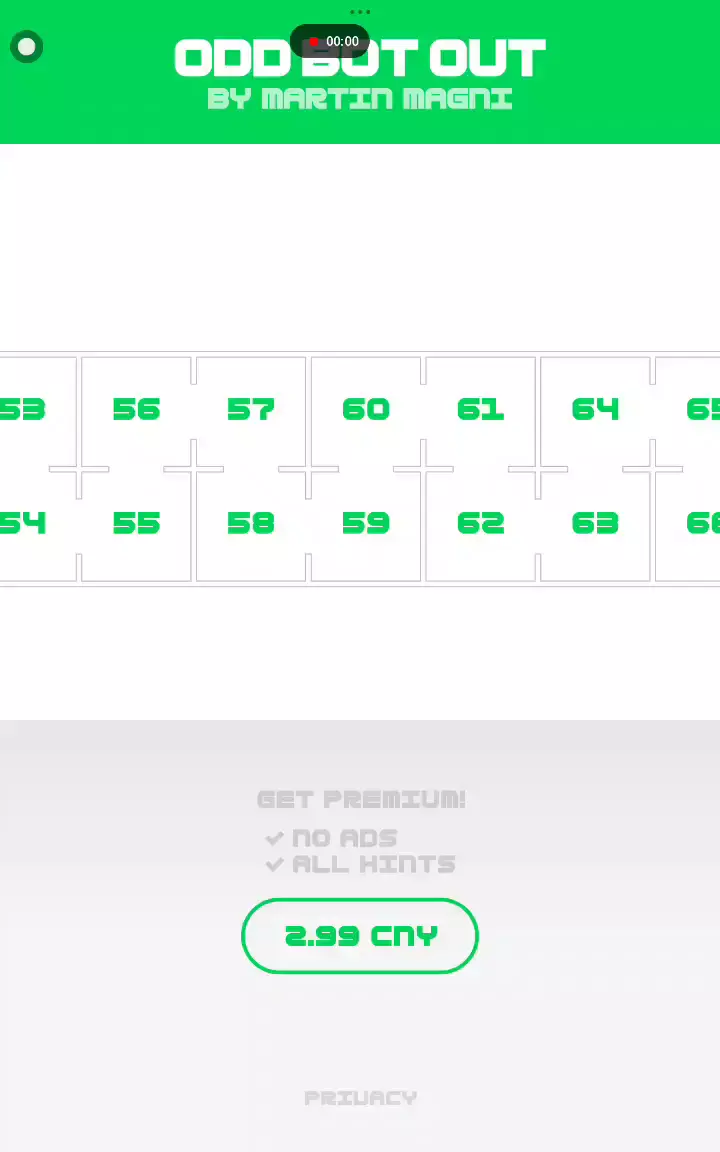Launch level 59
The image size is (720, 1152).
tap(366, 523)
